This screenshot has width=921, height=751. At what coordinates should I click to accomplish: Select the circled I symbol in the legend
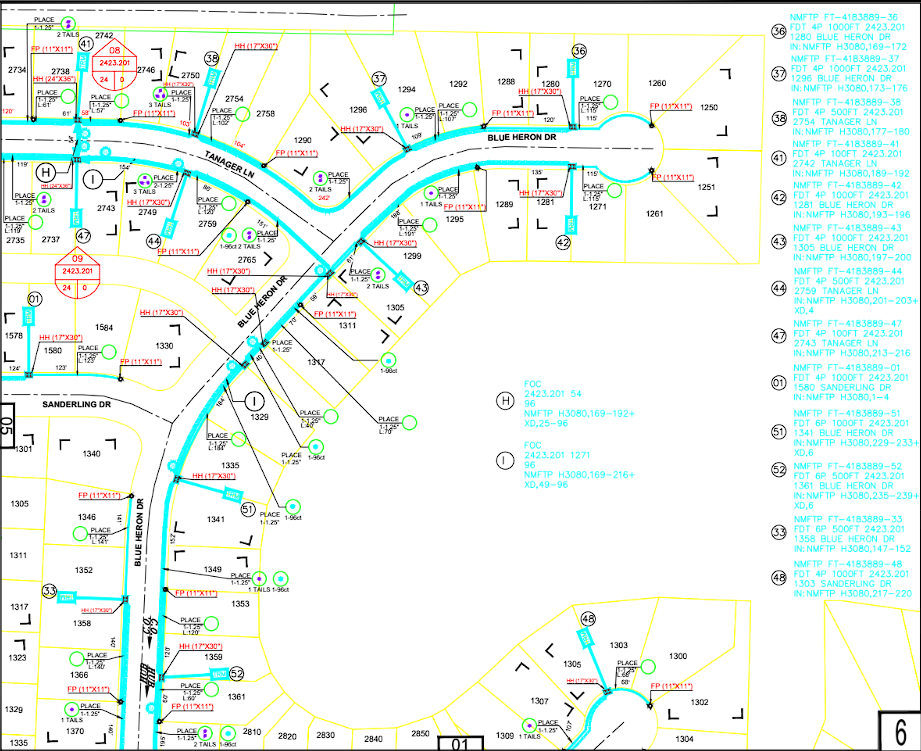[x=505, y=461]
